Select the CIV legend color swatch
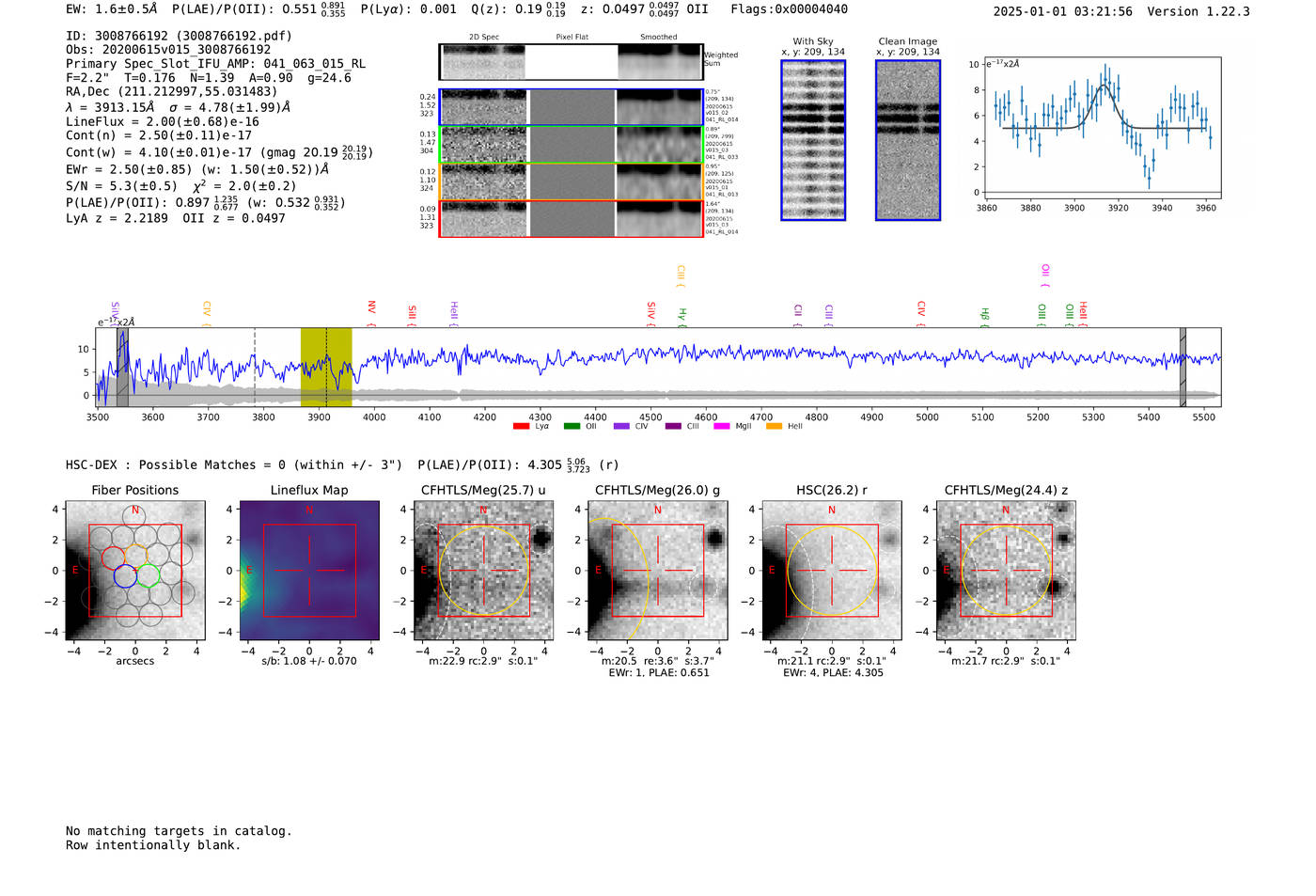 [x=621, y=427]
